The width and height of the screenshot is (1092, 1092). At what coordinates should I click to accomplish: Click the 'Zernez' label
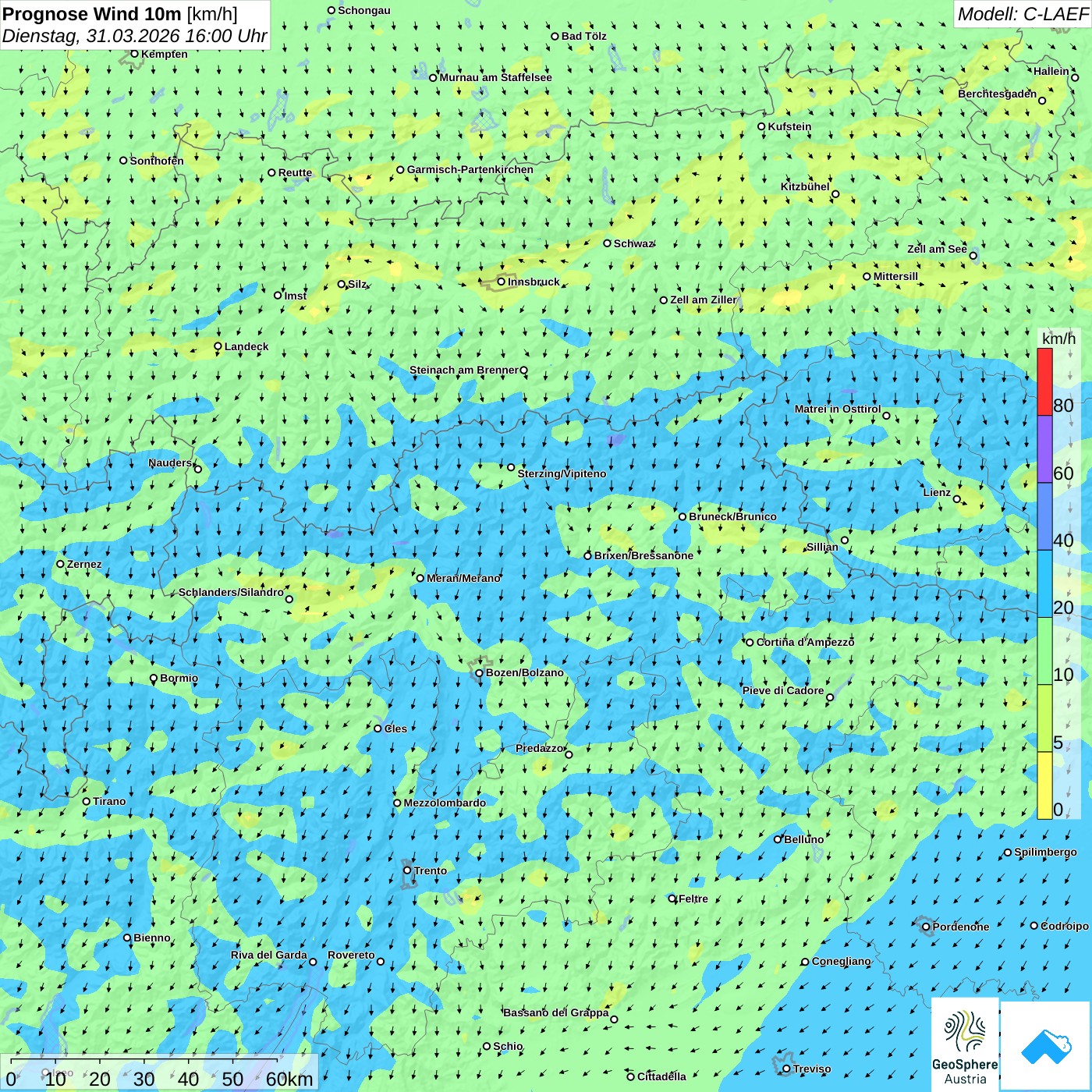[84, 564]
